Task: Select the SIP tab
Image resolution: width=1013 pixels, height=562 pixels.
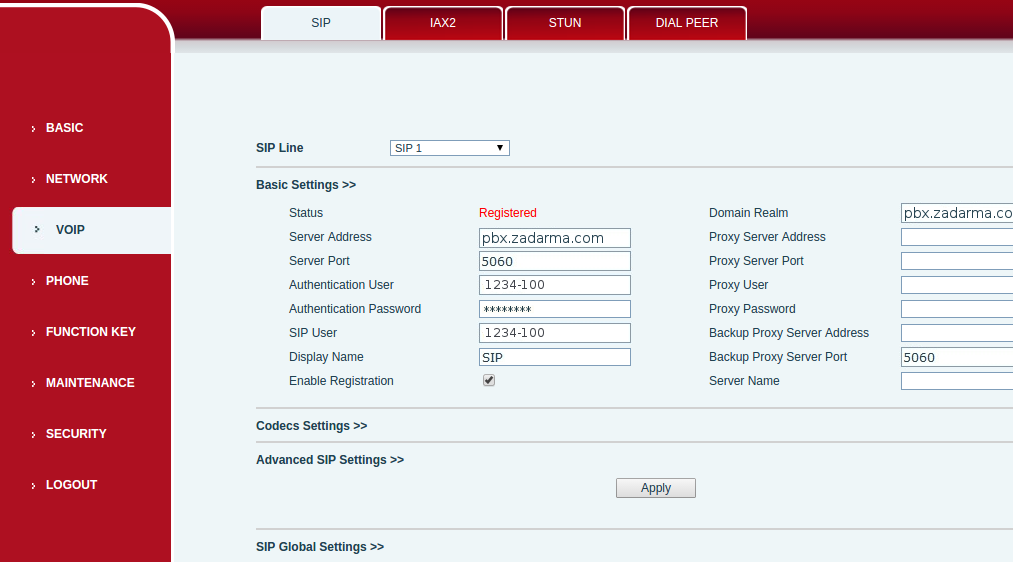Action: (321, 23)
